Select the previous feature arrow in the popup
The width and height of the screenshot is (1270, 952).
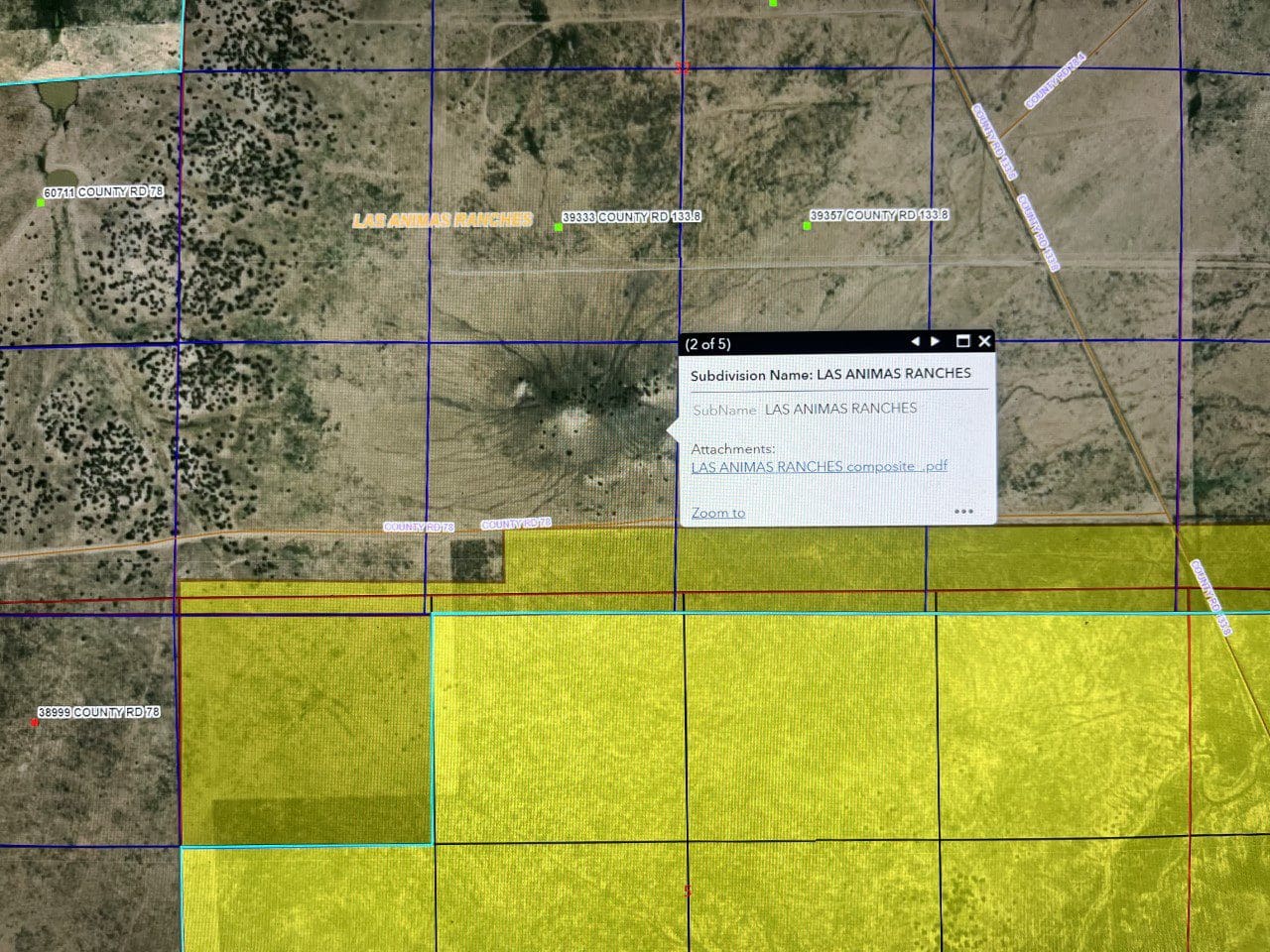(x=914, y=341)
